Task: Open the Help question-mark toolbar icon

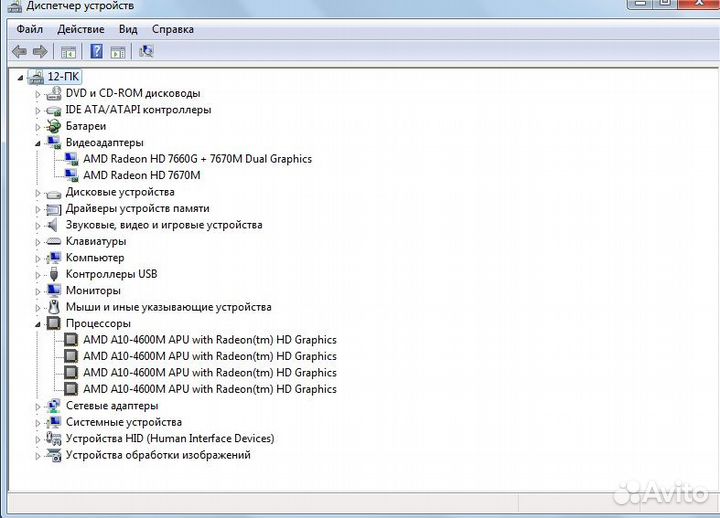Action: [96, 51]
